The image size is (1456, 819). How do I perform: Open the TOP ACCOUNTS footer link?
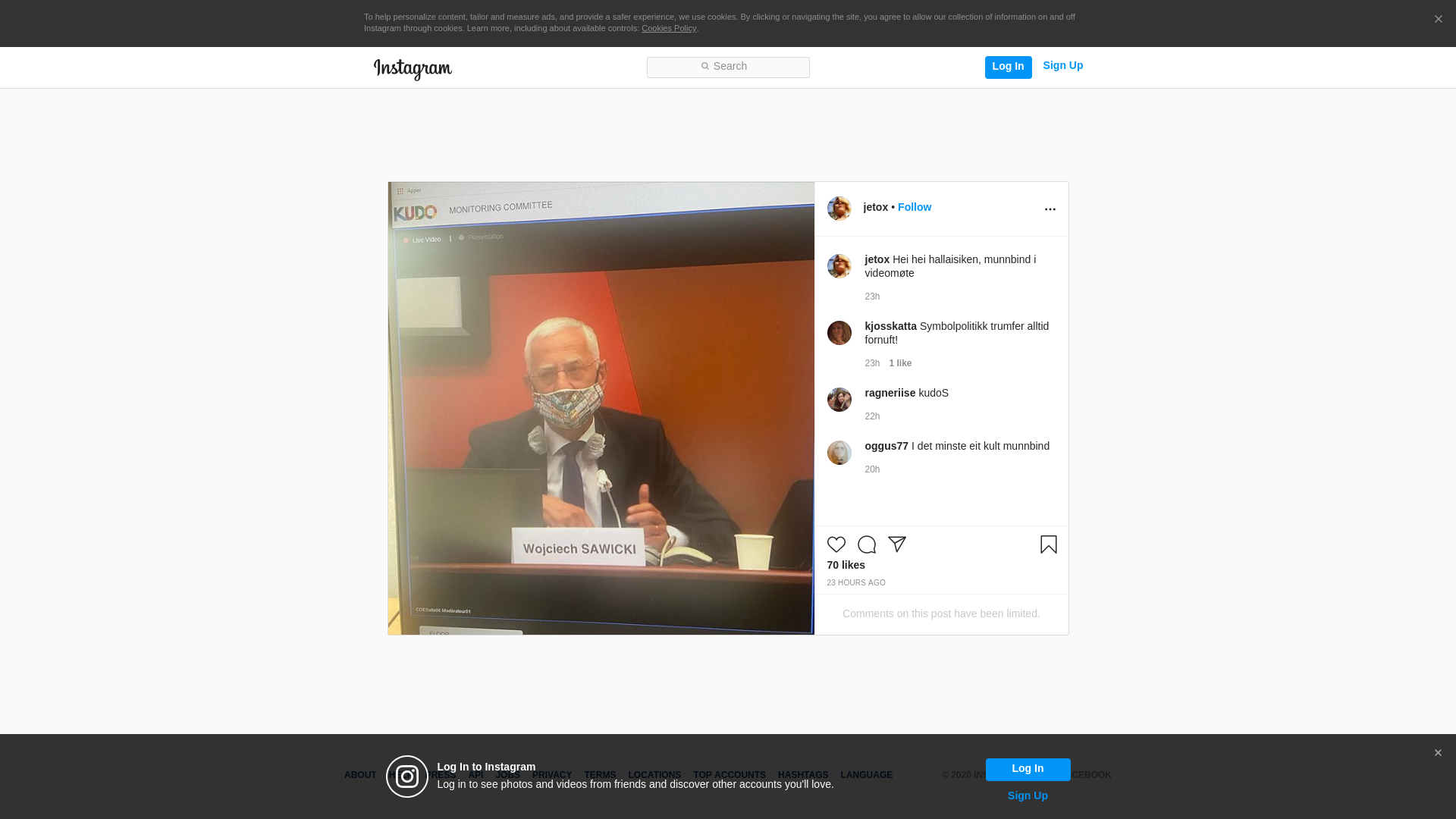pyautogui.click(x=729, y=775)
